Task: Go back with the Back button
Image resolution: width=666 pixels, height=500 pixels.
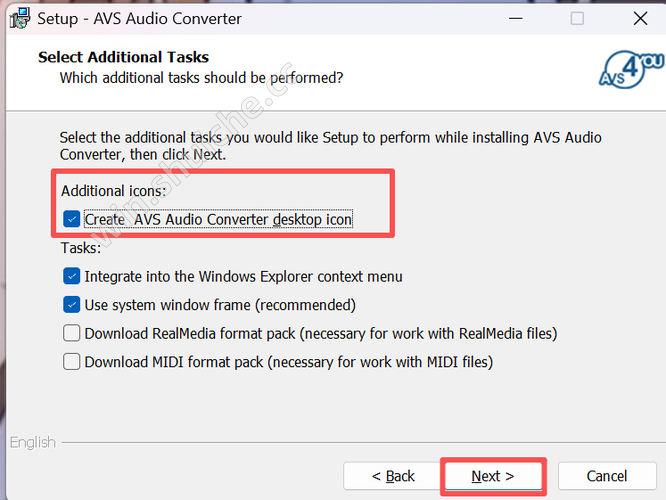Action: click(393, 476)
